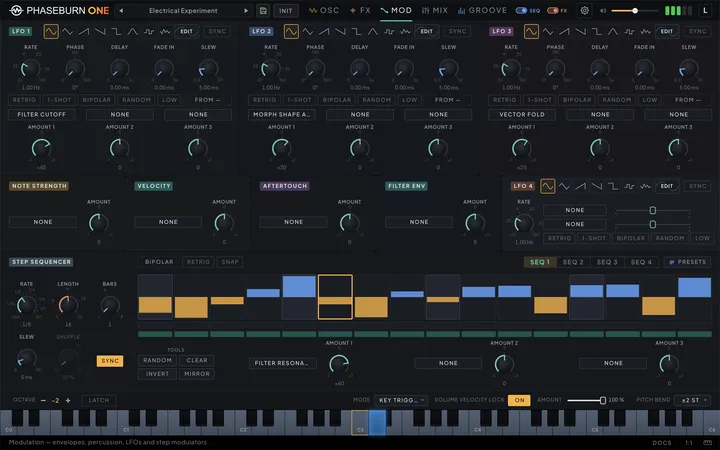
Task: Randomize steps with the RANDOM tool button
Action: click(158, 360)
